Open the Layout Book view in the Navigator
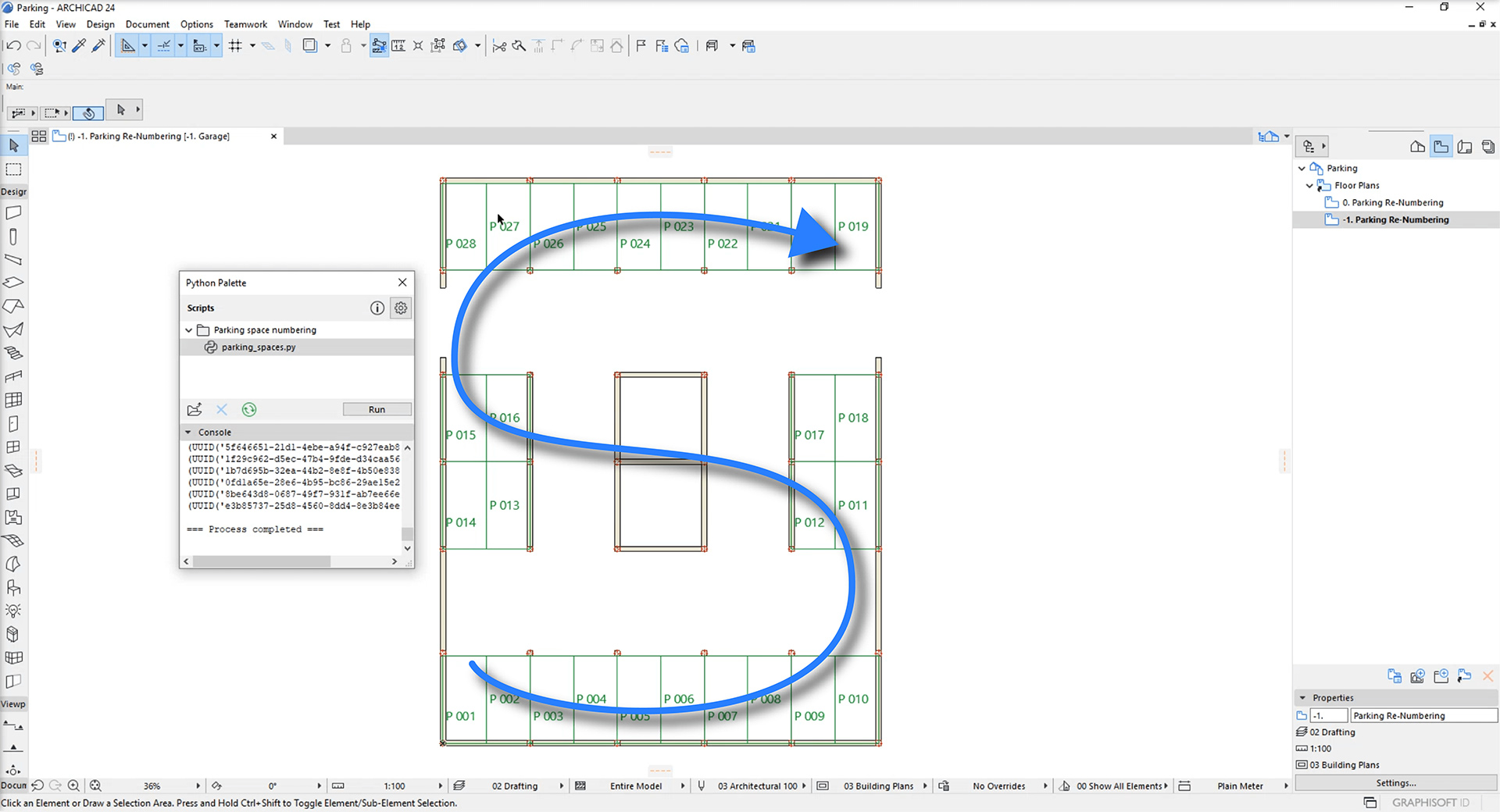The height and width of the screenshot is (812, 1500). click(1465, 147)
